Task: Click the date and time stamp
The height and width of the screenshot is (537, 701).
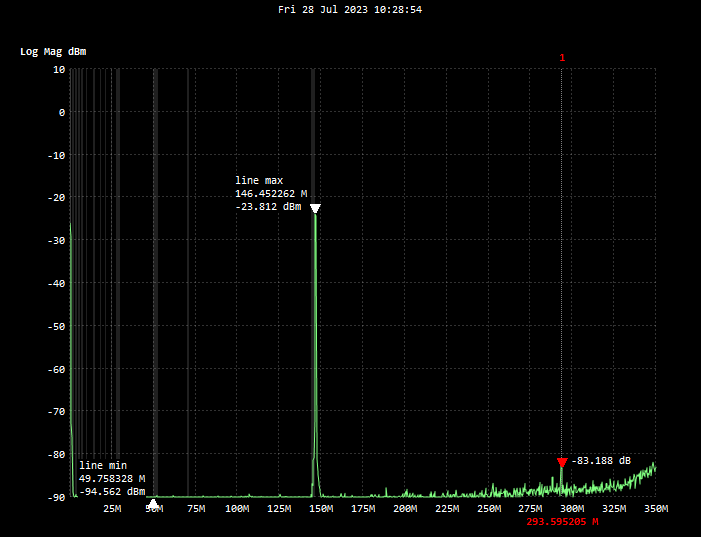Action: 350,9
